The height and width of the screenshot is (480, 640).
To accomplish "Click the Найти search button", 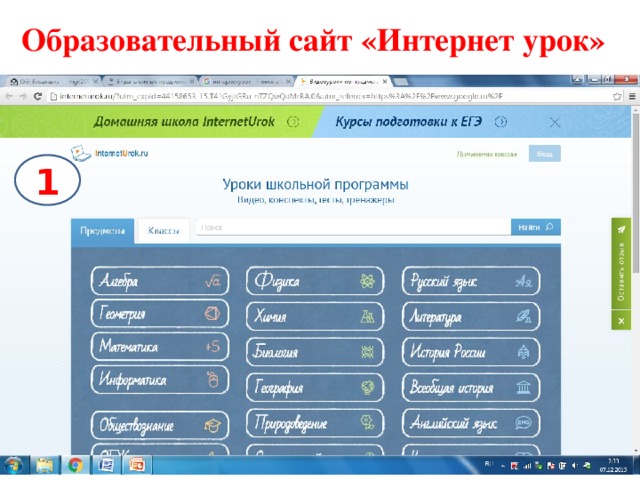I will pyautogui.click(x=536, y=227).
